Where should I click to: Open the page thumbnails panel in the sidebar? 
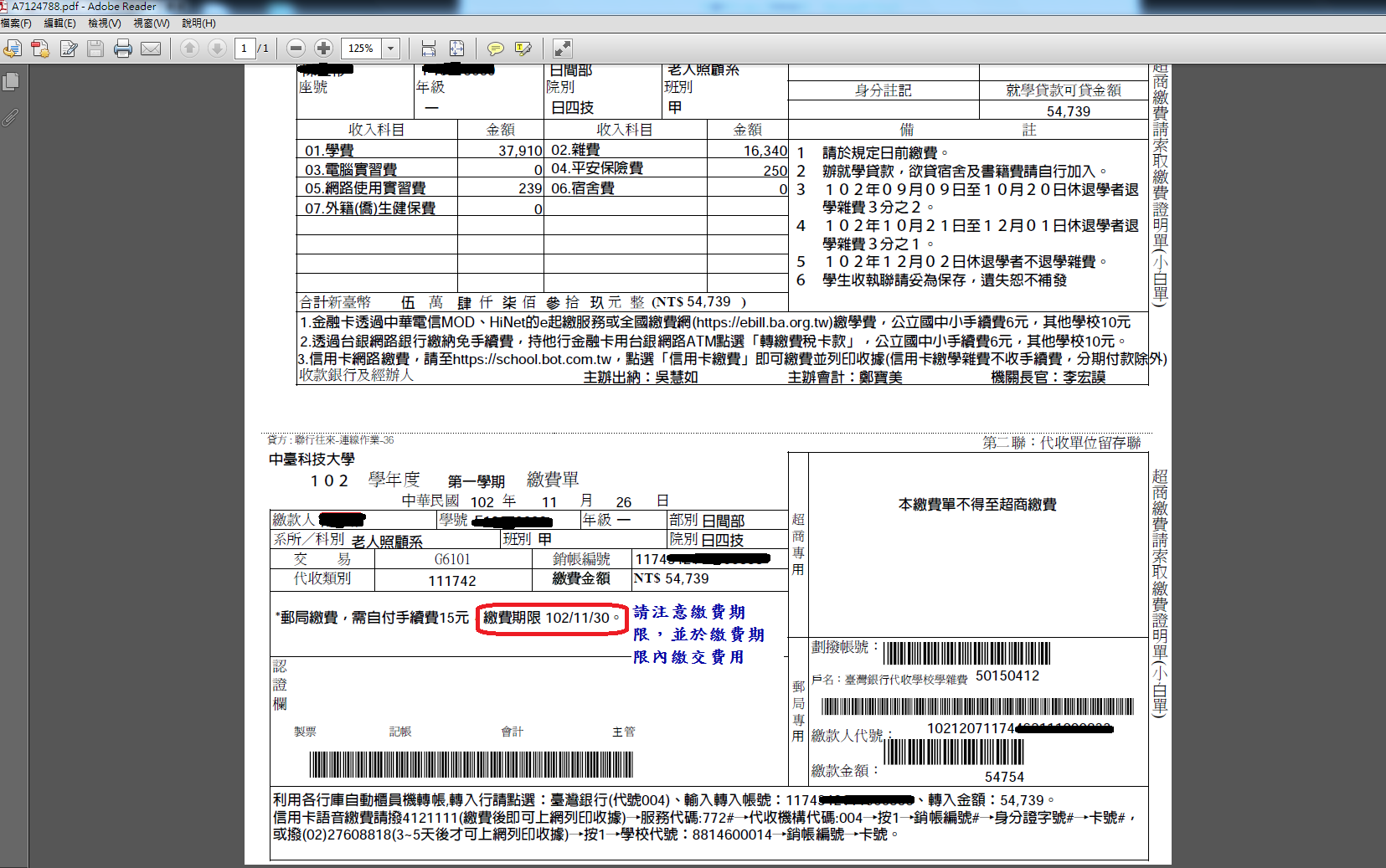11,82
